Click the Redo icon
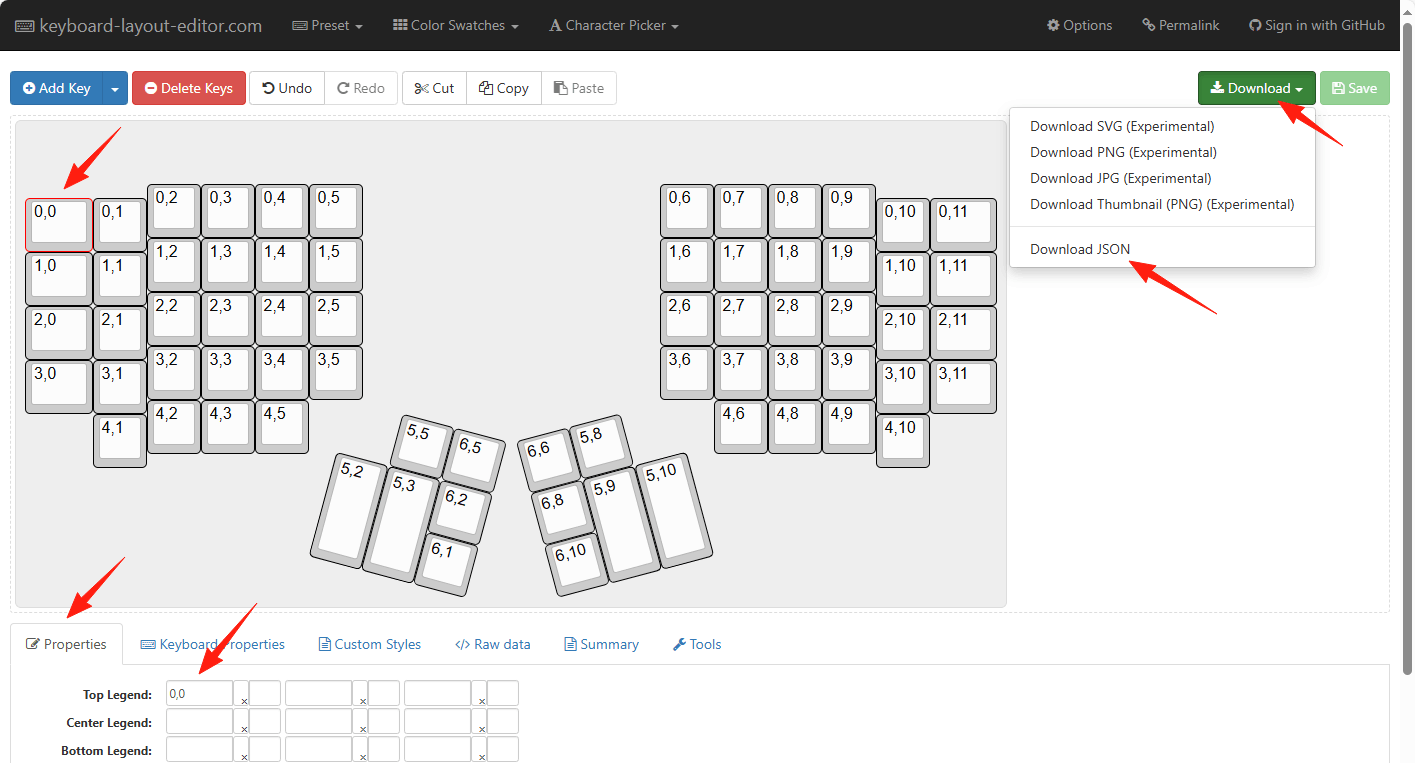 (345, 88)
